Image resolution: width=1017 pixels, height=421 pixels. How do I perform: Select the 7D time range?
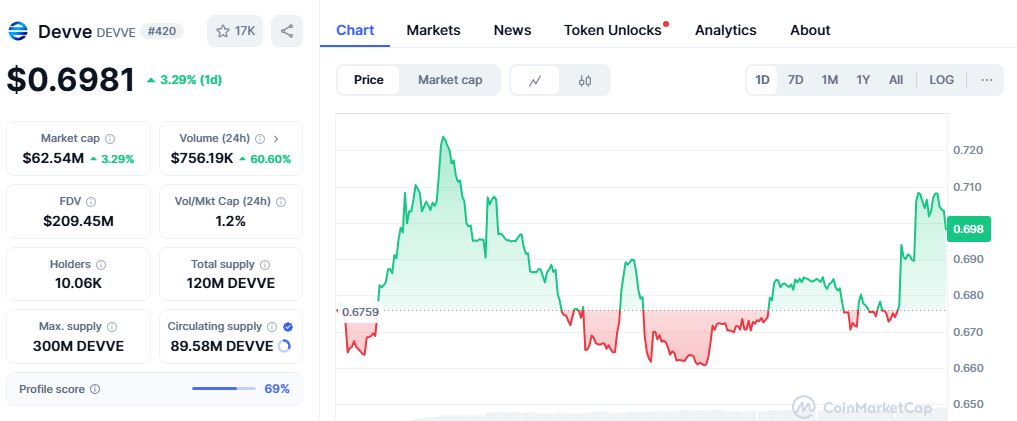(795, 80)
